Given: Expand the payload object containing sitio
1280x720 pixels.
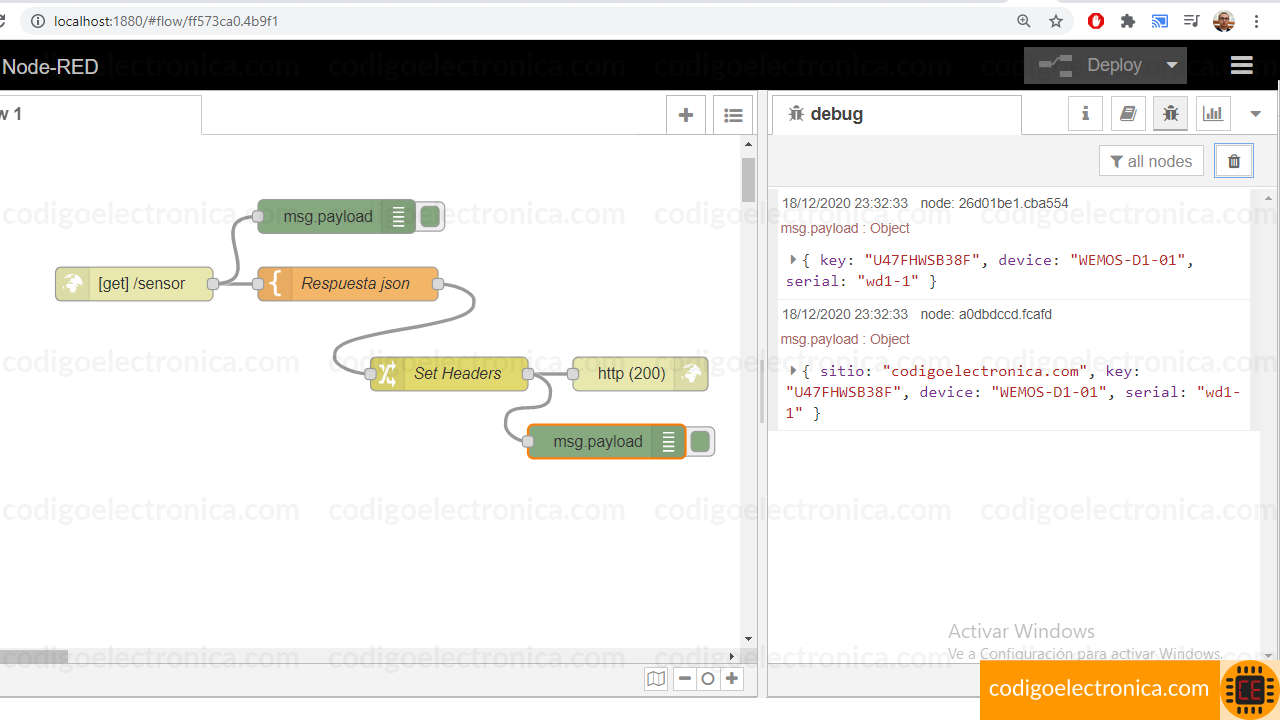Looking at the screenshot, I should [x=793, y=370].
